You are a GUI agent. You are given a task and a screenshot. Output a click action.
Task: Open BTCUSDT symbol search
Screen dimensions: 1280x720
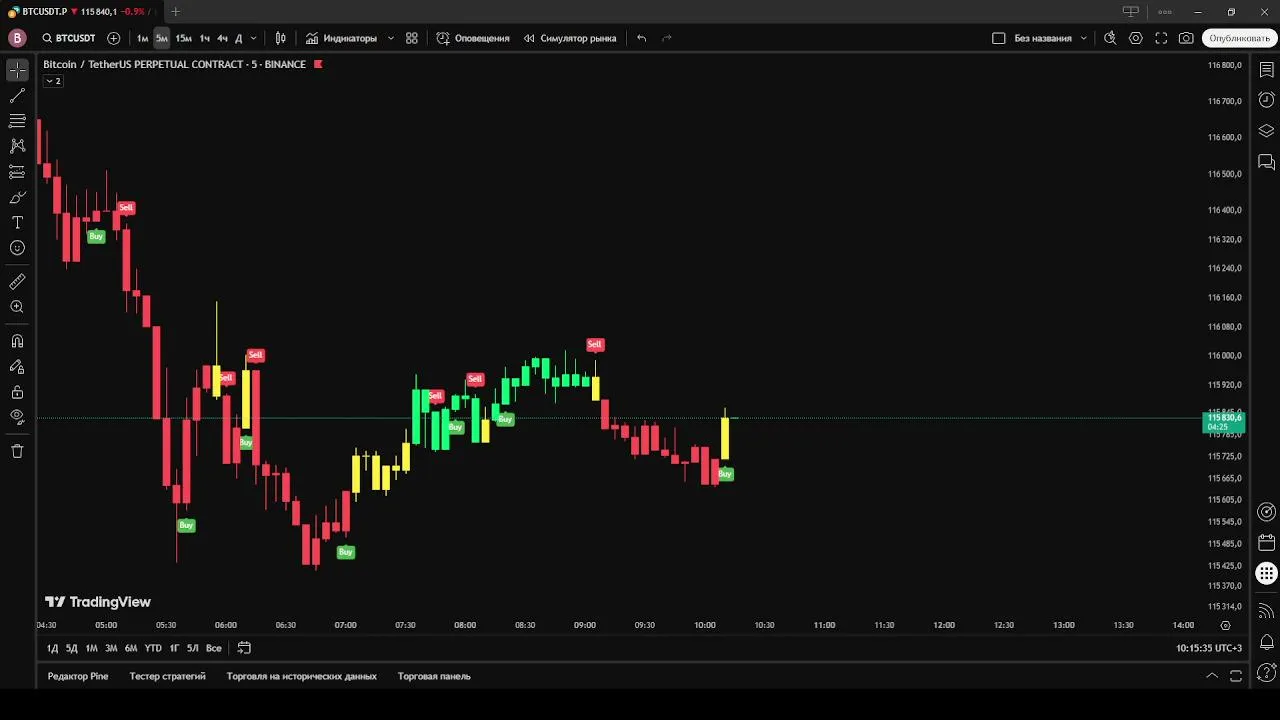[68, 38]
